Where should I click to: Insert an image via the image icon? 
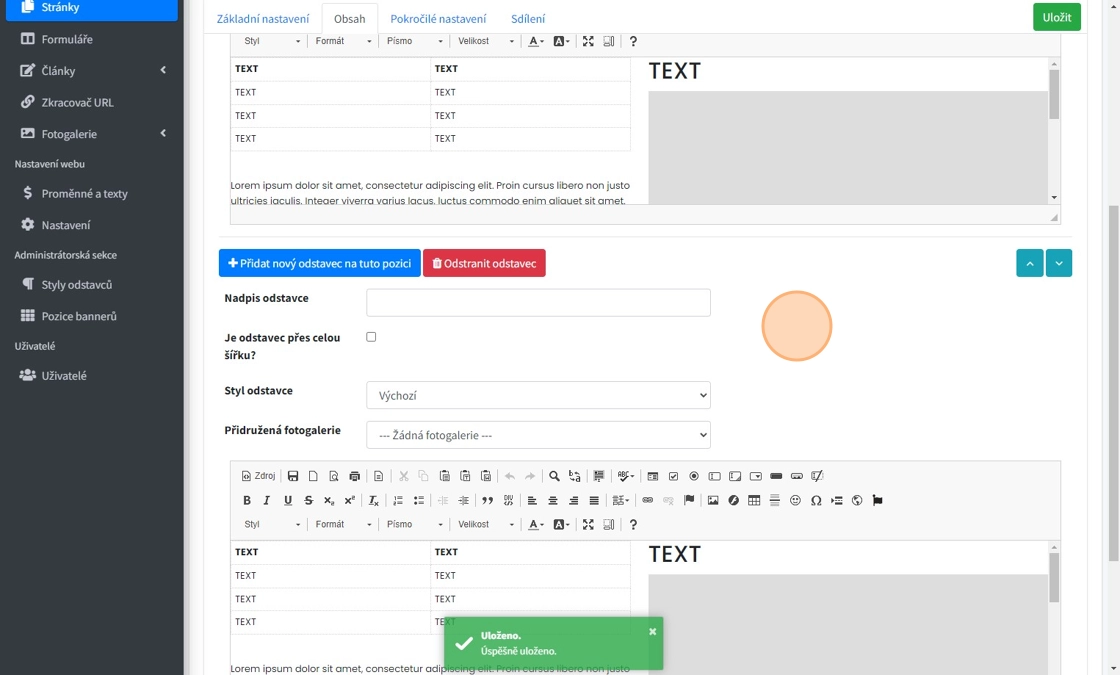click(x=713, y=500)
